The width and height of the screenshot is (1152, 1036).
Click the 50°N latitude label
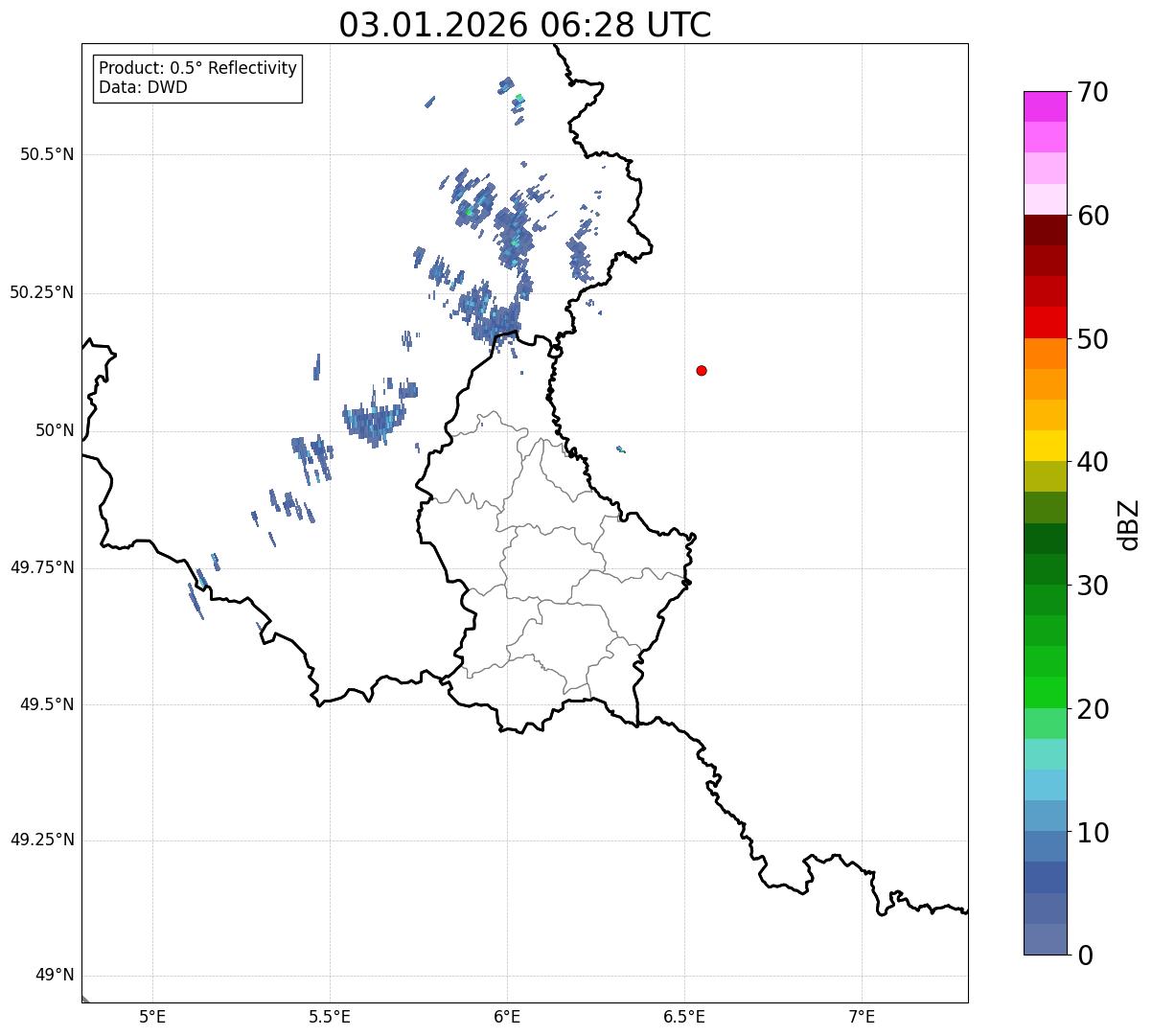coord(55,430)
